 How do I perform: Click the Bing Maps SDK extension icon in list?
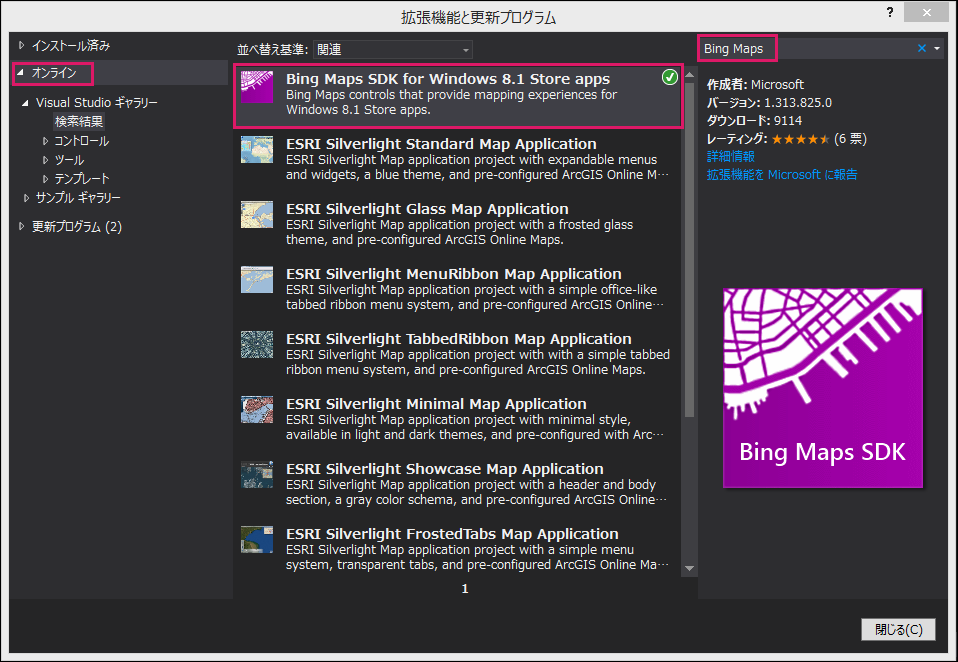(x=257, y=87)
